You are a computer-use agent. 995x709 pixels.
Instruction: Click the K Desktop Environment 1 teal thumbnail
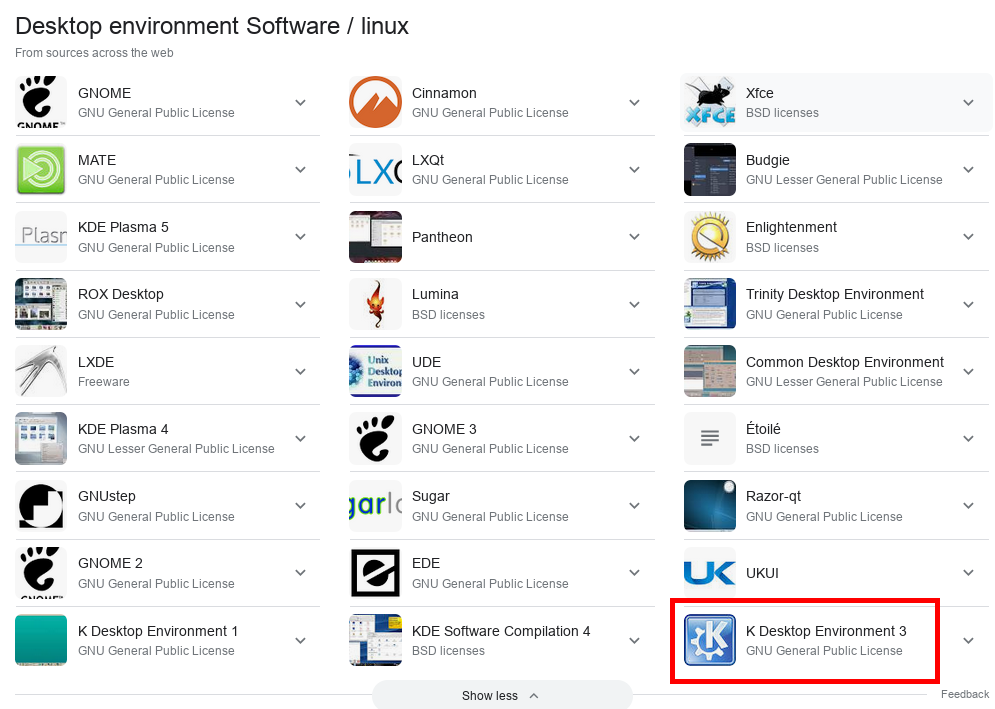pos(41,640)
